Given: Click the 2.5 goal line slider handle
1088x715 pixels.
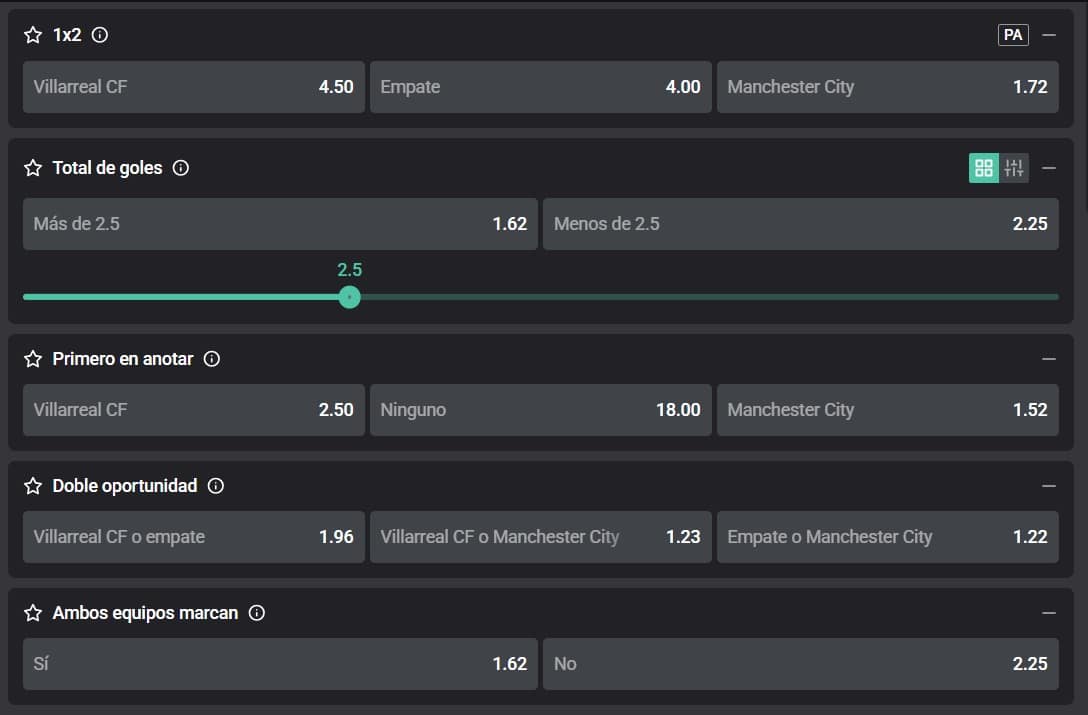Looking at the screenshot, I should (x=349, y=297).
